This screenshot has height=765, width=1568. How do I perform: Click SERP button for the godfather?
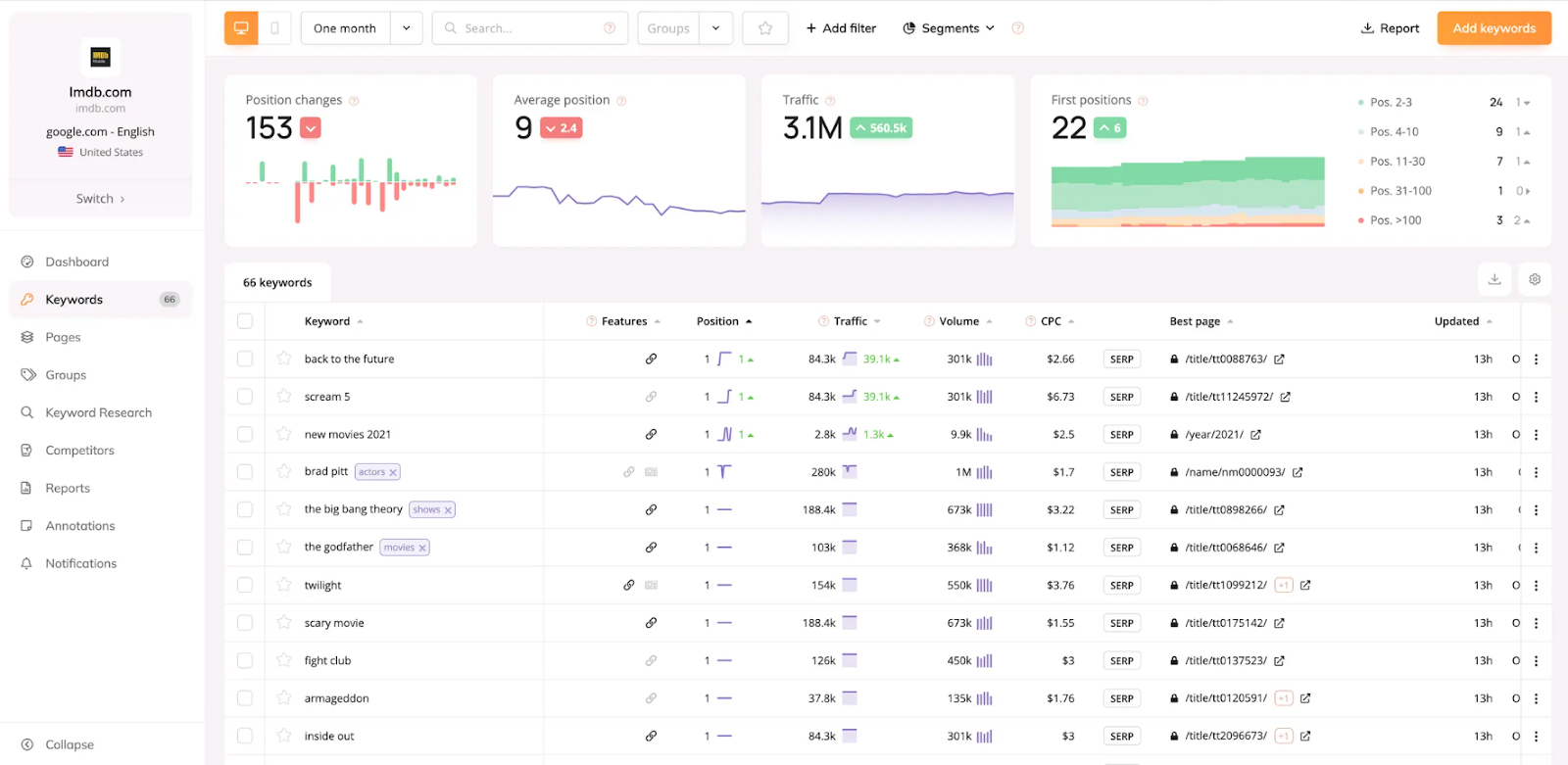coord(1121,548)
